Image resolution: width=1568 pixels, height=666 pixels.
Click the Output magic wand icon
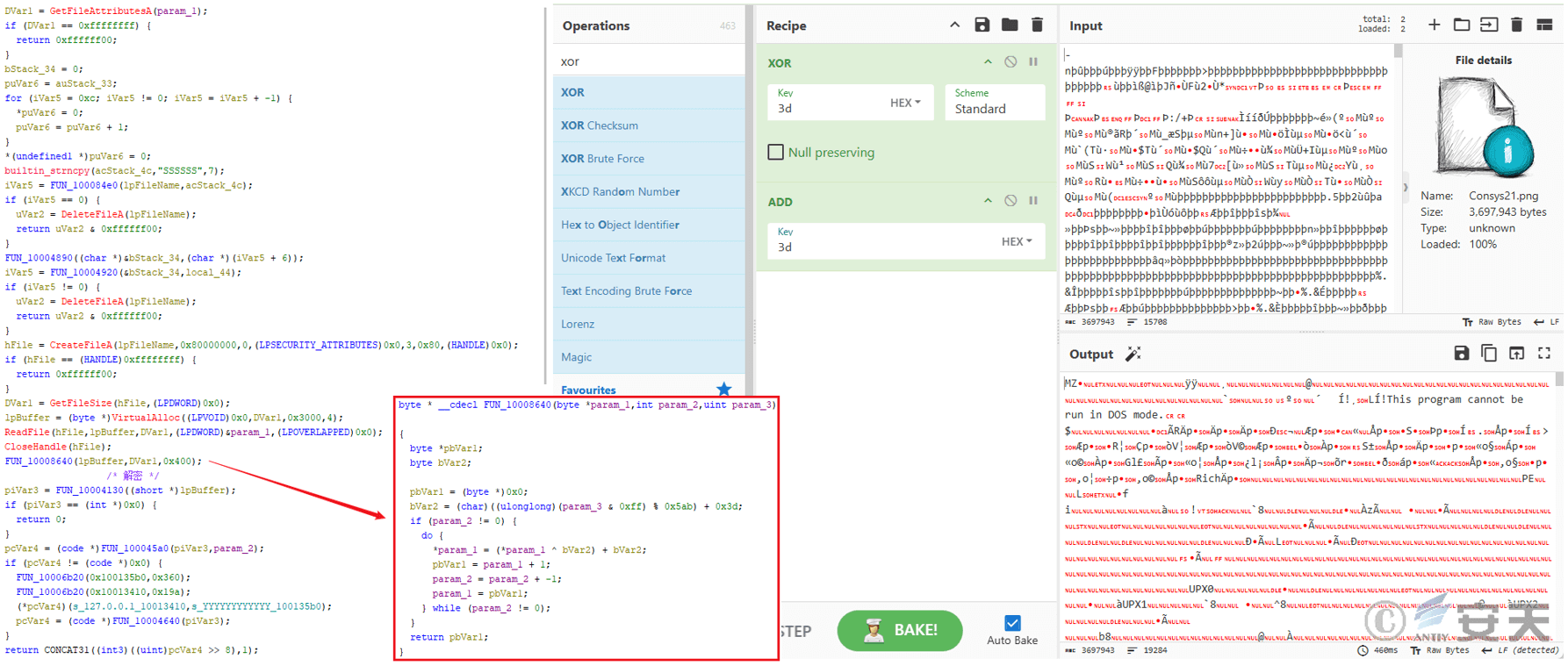tap(1133, 354)
